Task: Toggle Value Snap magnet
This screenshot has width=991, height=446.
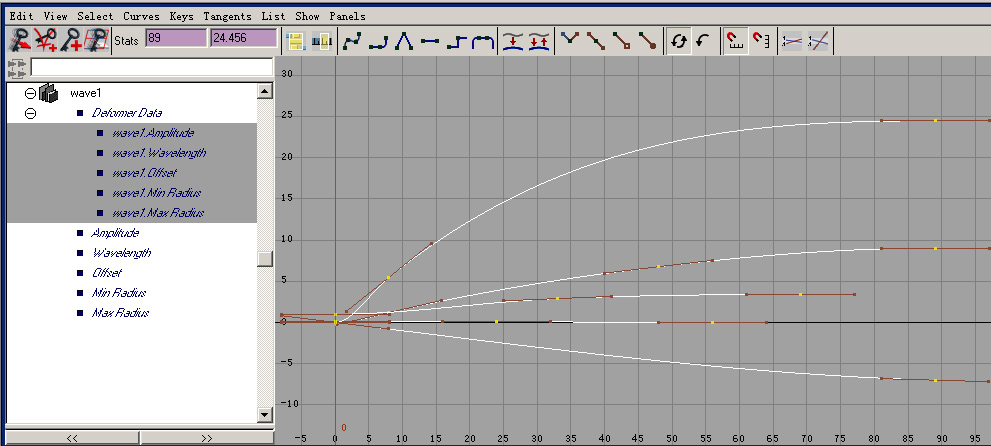Action: [761, 42]
